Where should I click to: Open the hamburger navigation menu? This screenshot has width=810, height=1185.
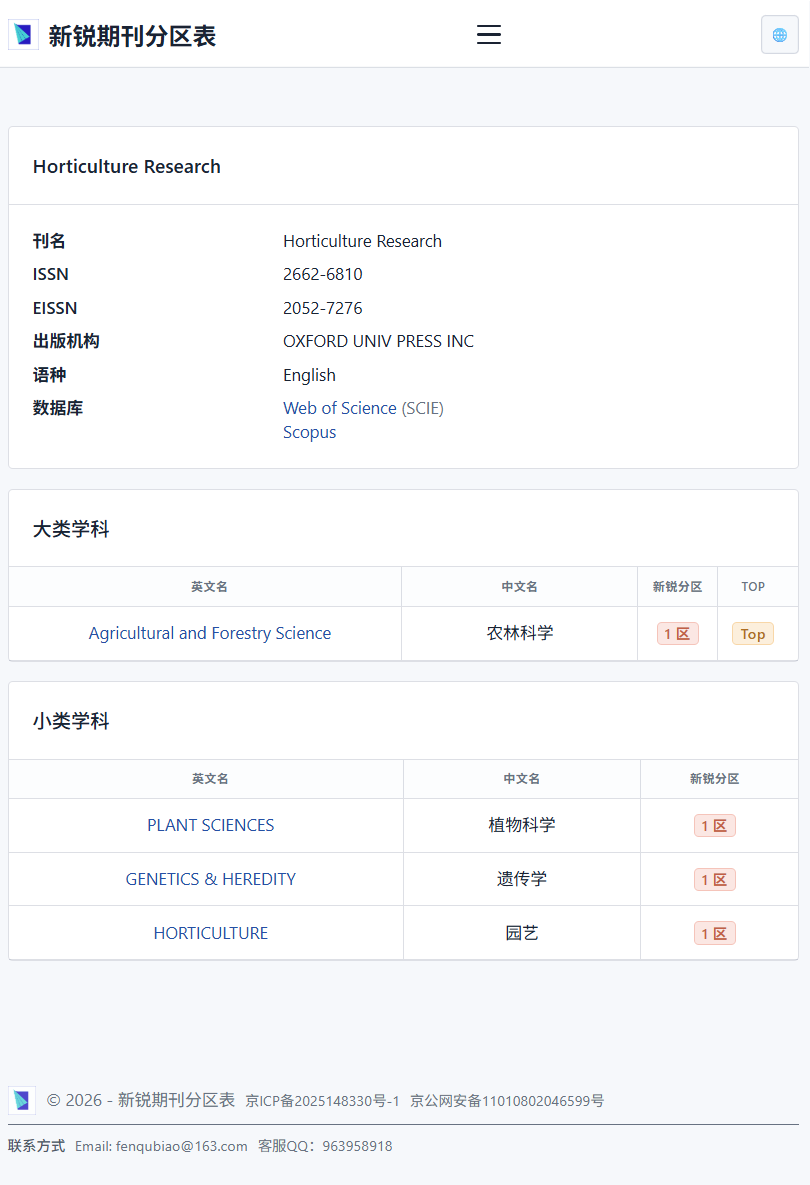click(x=488, y=35)
